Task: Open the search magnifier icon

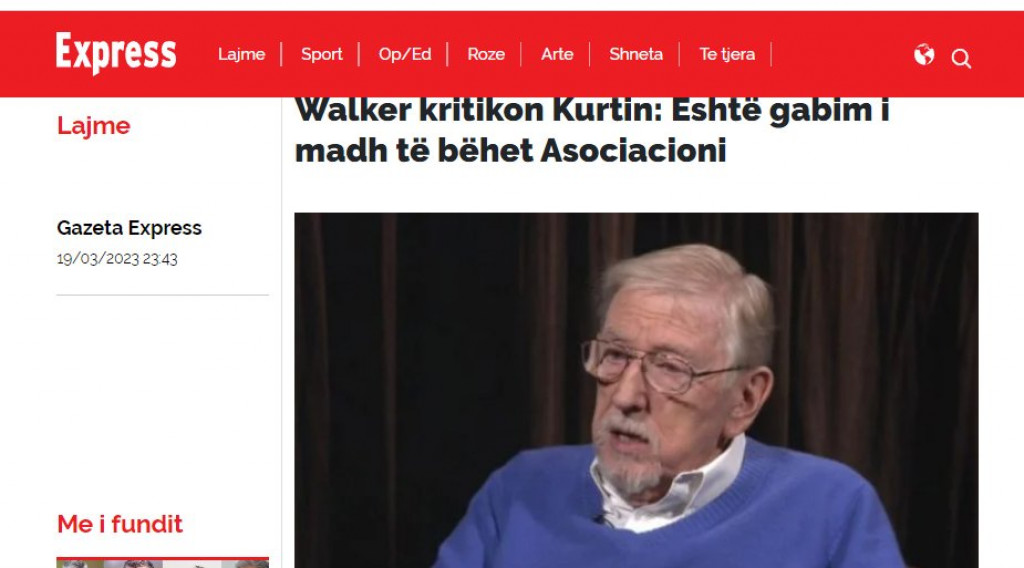Action: coord(961,59)
